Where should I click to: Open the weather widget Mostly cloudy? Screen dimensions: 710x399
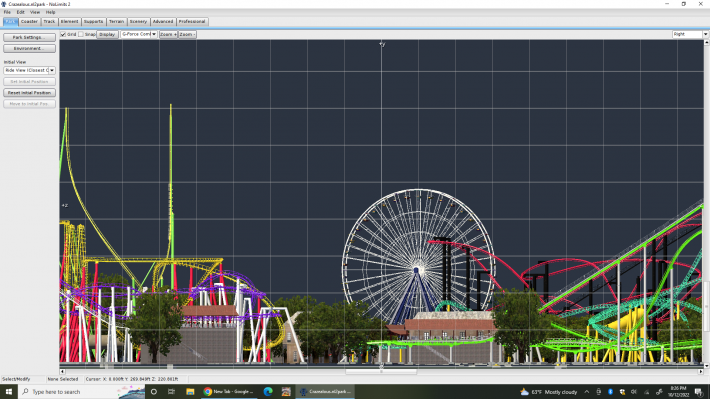pos(548,392)
